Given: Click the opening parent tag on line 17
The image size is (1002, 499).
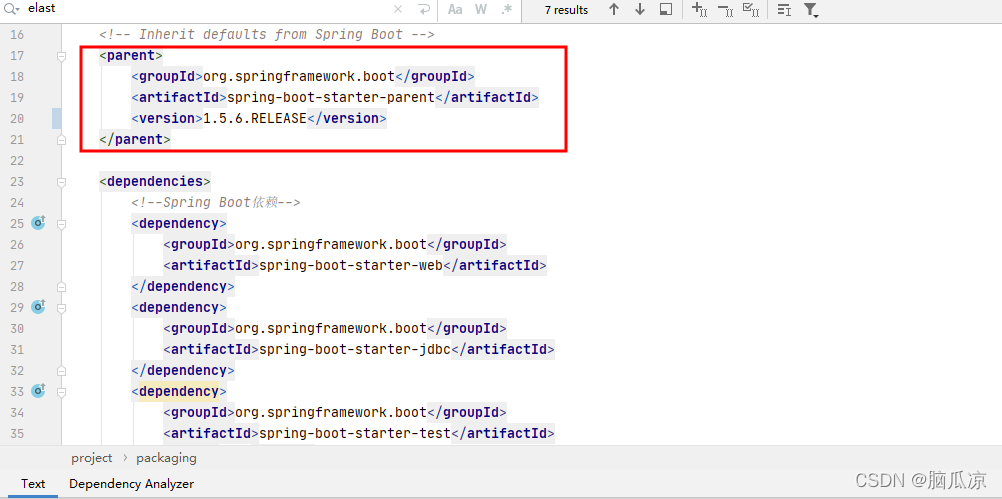Looking at the screenshot, I should tap(131, 56).
